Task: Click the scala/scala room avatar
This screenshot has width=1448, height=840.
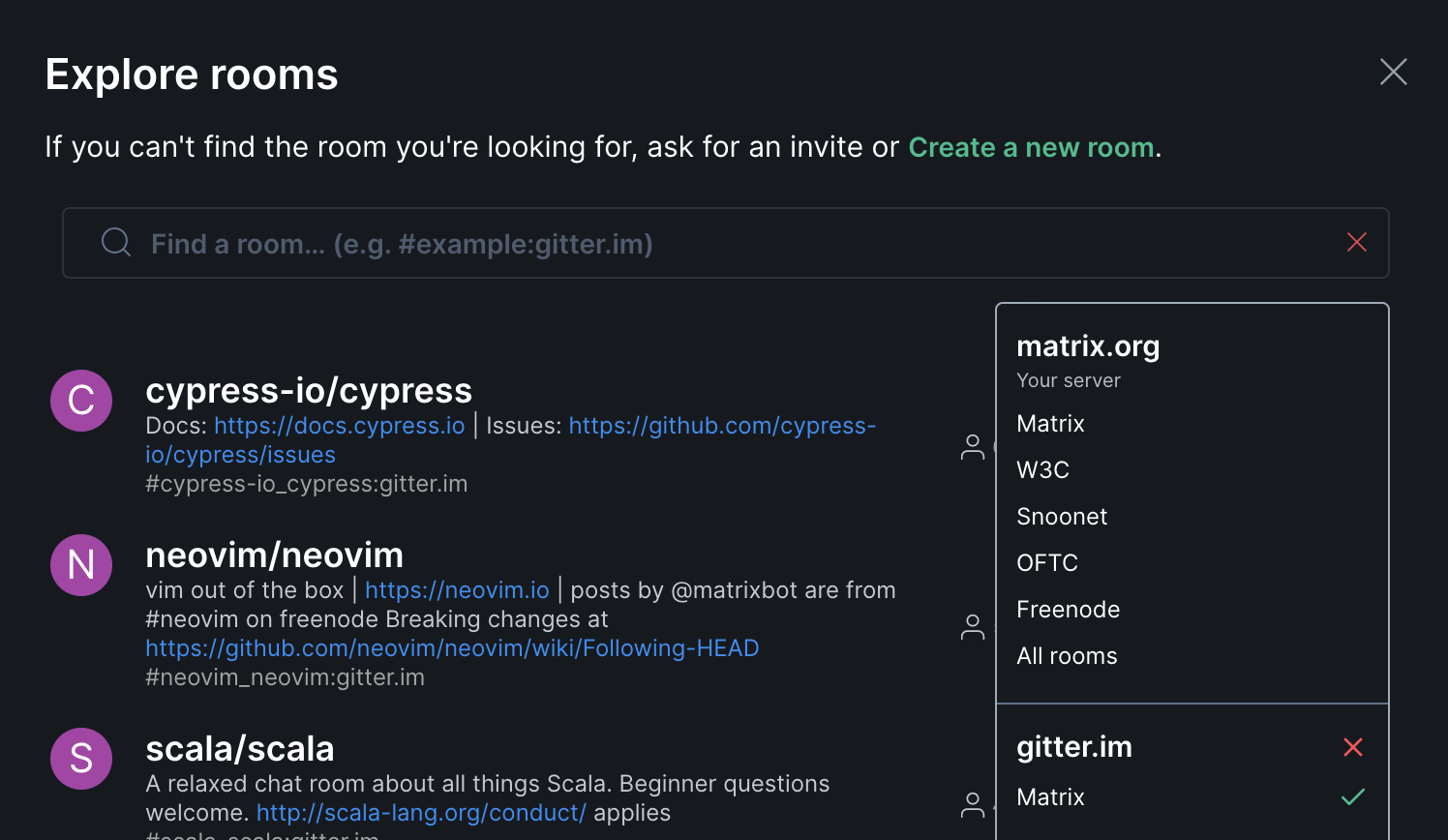Action: click(81, 759)
